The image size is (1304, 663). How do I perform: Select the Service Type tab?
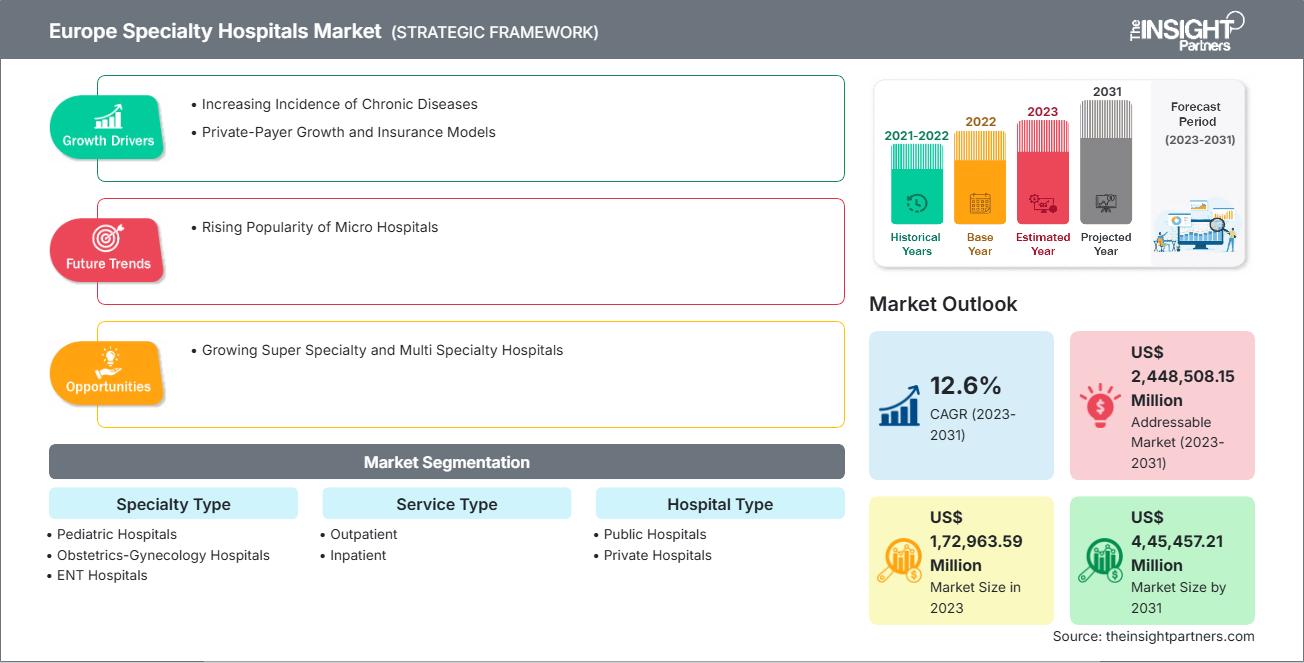click(x=446, y=503)
